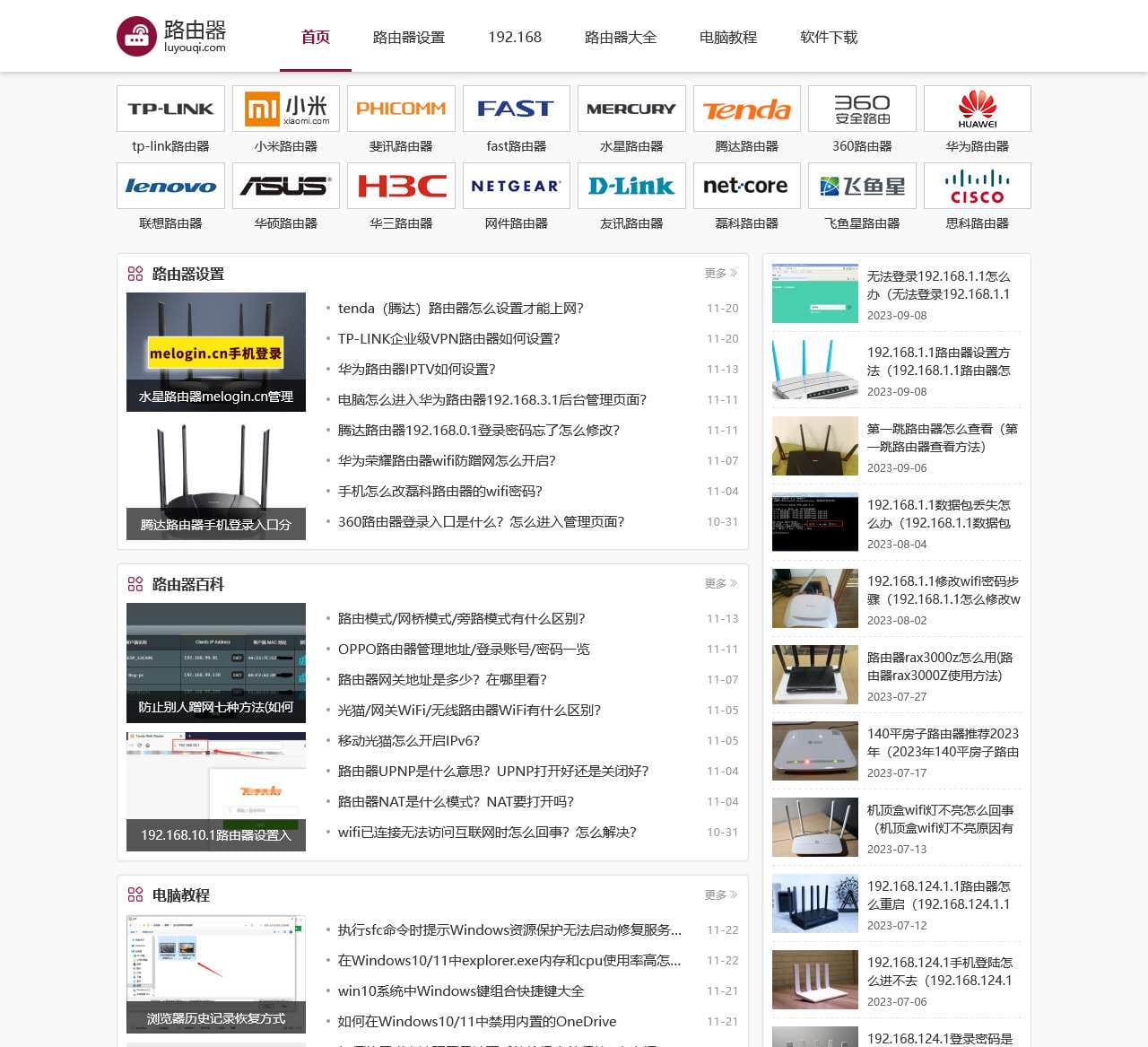Click the 电脑教程 section grid icon
Image resolution: width=1148 pixels, height=1047 pixels.
coord(135,894)
